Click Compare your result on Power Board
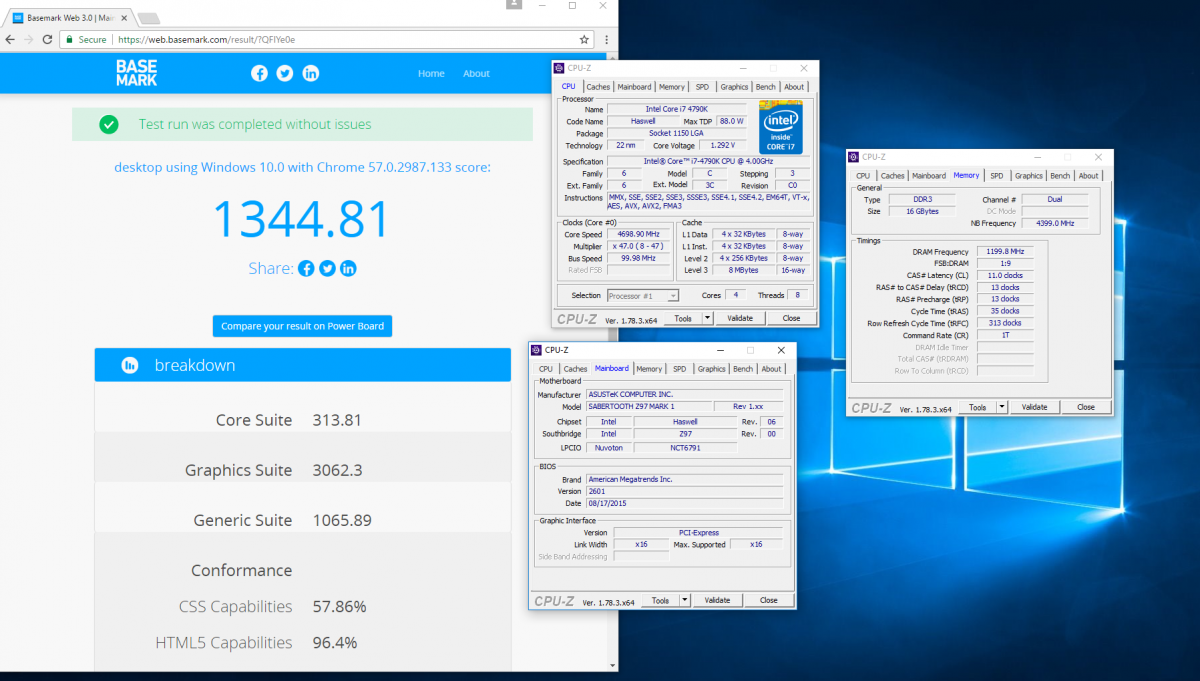Viewport: 1200px width, 681px height. coord(302,326)
